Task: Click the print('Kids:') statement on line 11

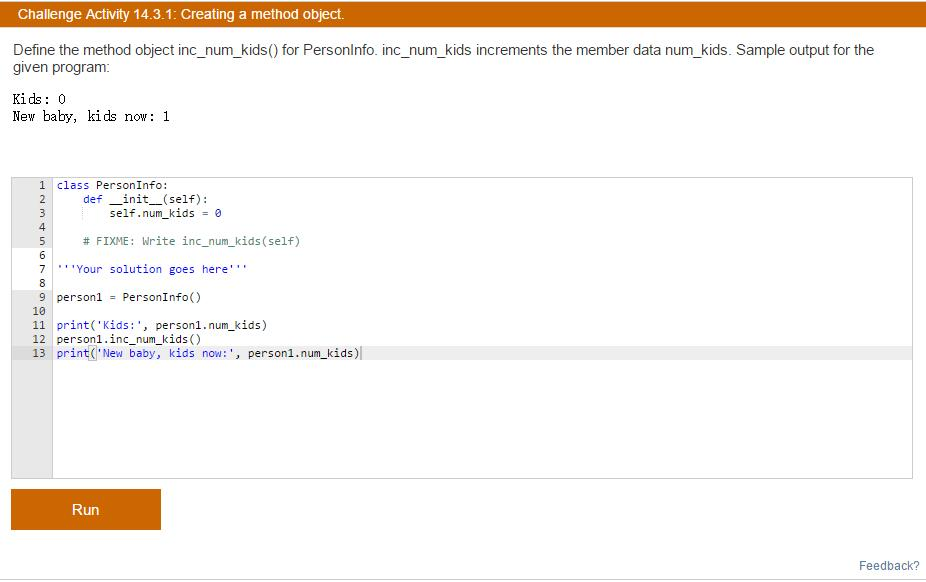Action: (x=162, y=325)
